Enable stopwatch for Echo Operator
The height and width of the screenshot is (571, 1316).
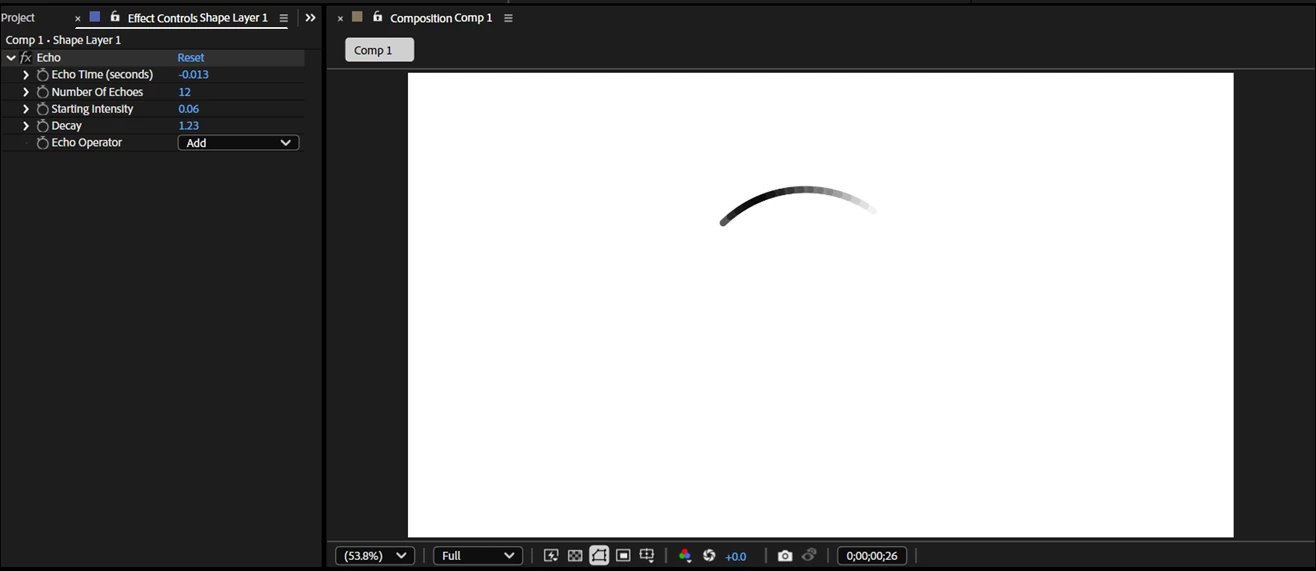pos(42,143)
